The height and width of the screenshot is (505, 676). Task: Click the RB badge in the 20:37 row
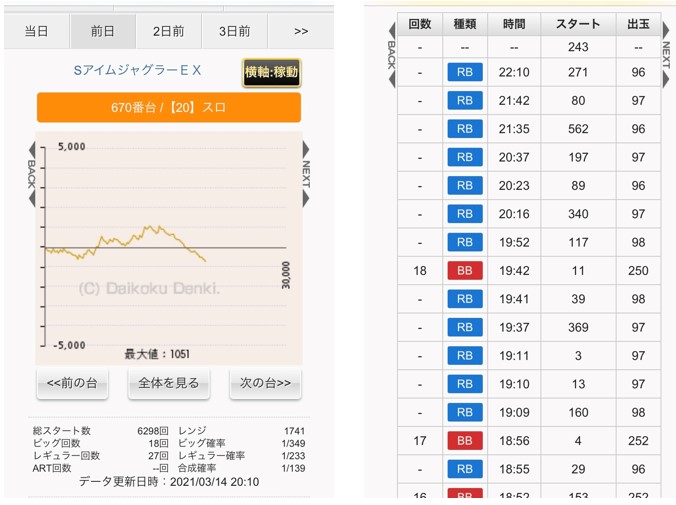click(x=465, y=157)
